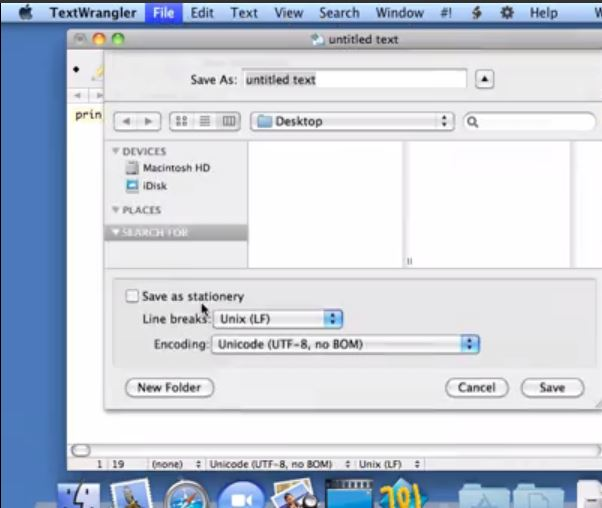
Task: Open the Scripts menu icon
Action: pyautogui.click(x=476, y=13)
